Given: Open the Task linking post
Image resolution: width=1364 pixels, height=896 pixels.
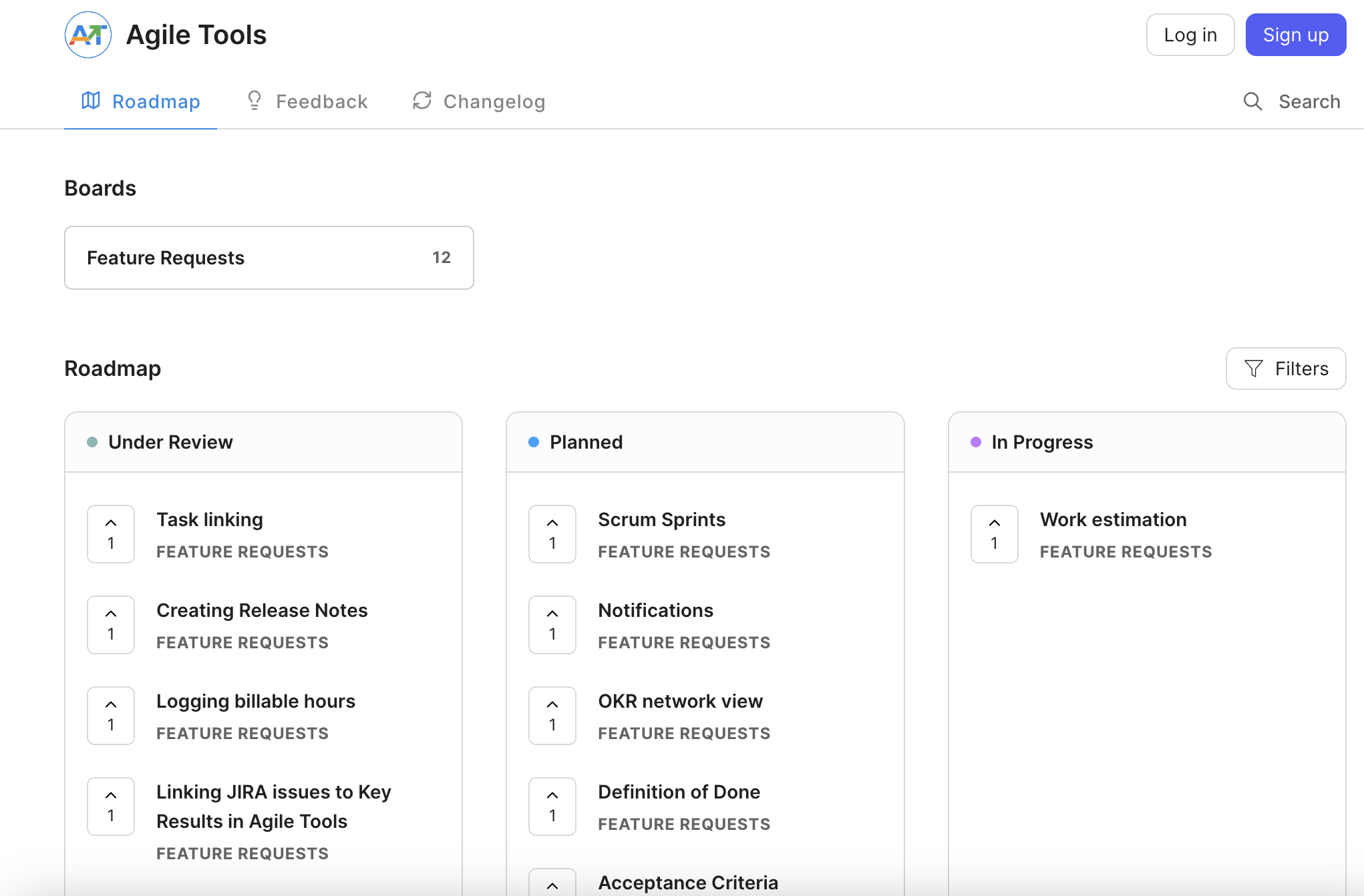Looking at the screenshot, I should pyautogui.click(x=210, y=519).
